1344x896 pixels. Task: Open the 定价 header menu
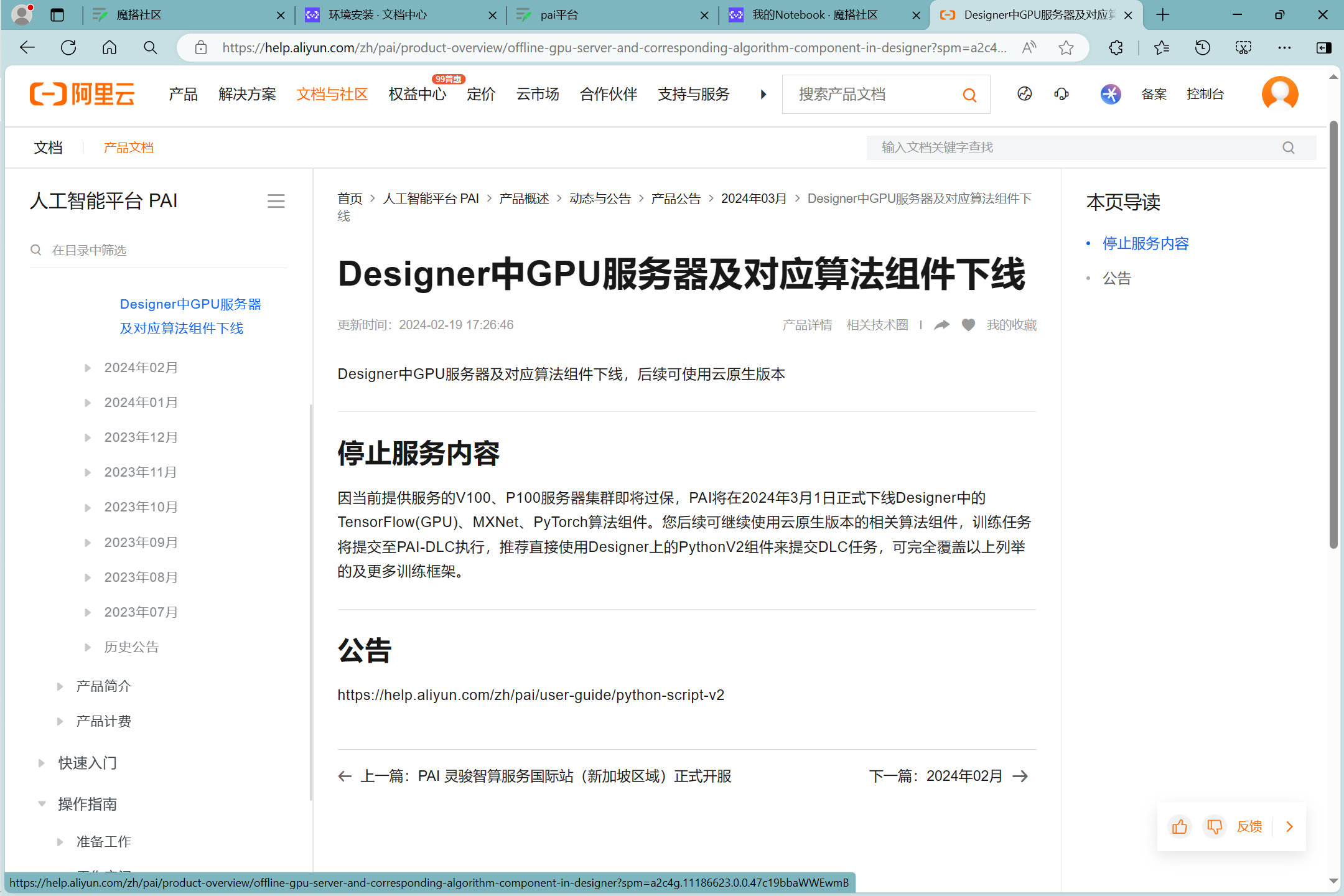(x=481, y=94)
